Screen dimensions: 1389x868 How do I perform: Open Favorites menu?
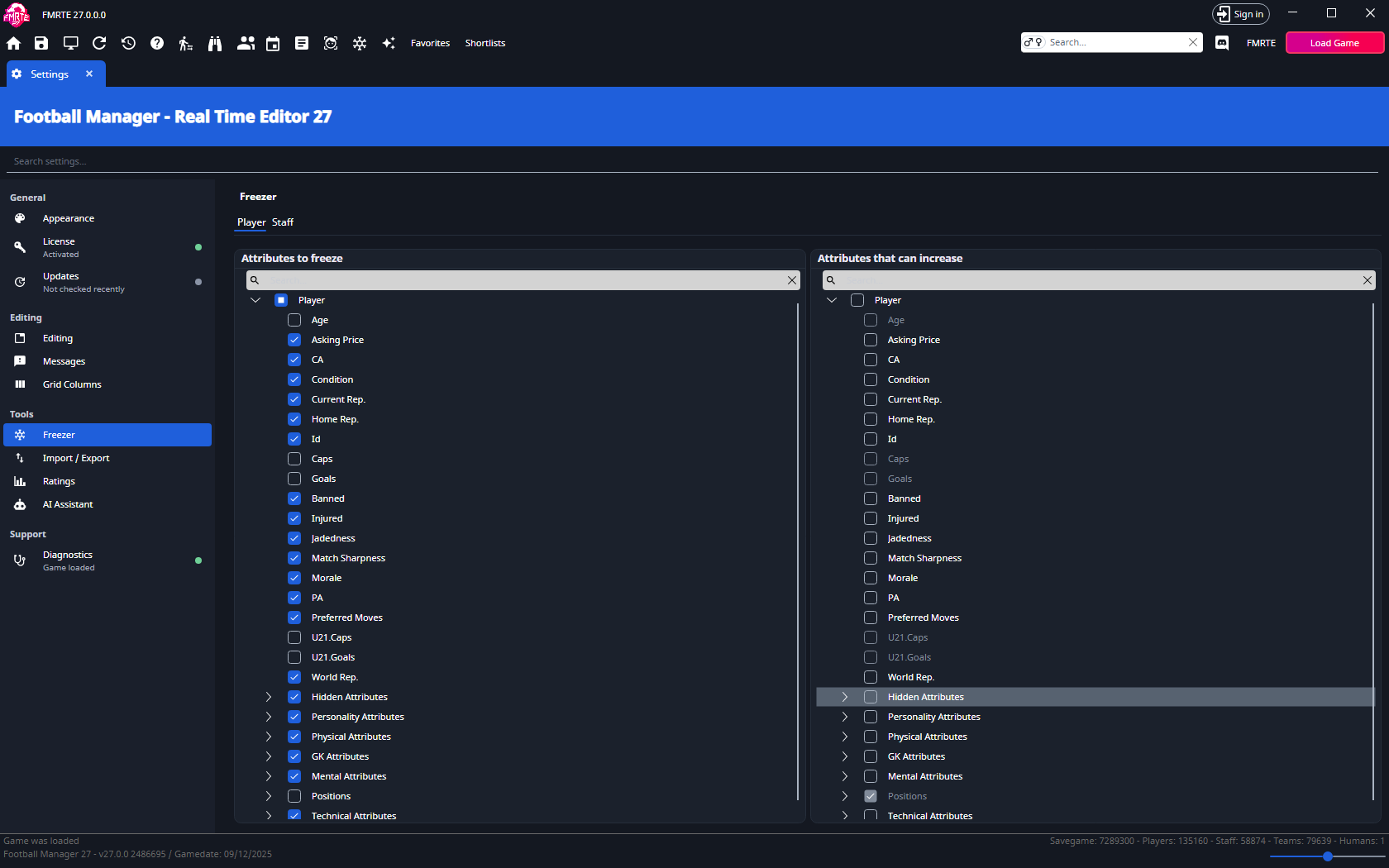click(430, 43)
